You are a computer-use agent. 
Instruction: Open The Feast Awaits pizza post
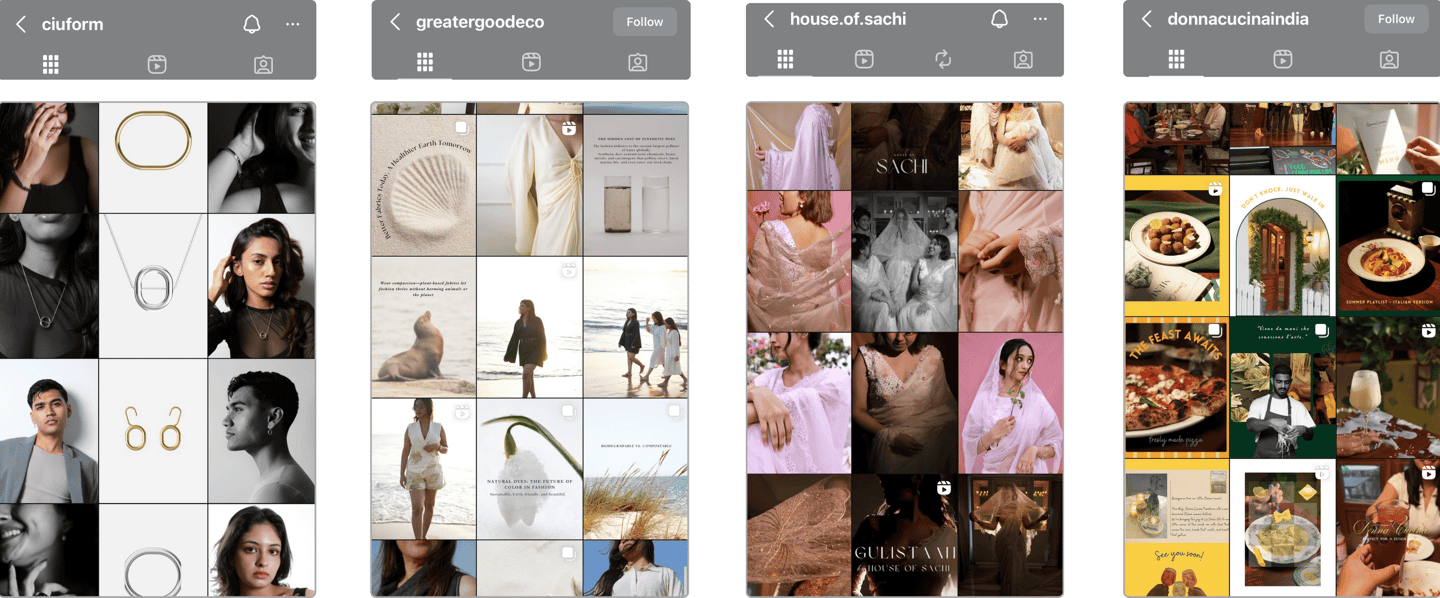[1176, 388]
